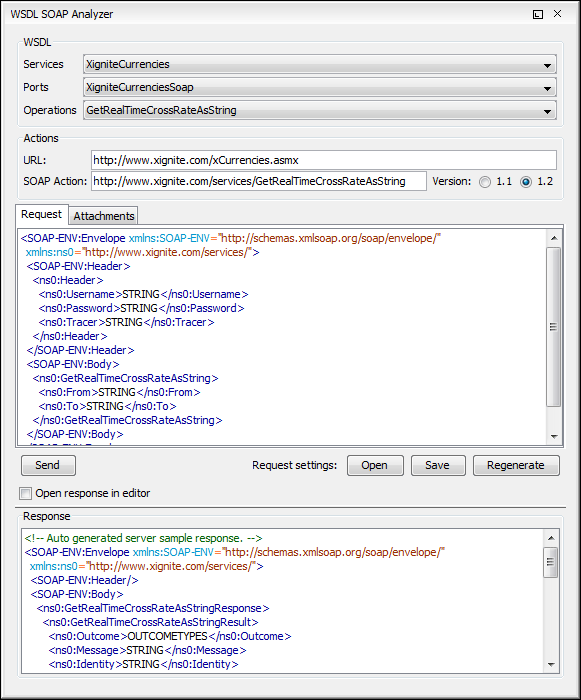Close the WSDL SOAP Analyzer dialog

pos(557,14)
